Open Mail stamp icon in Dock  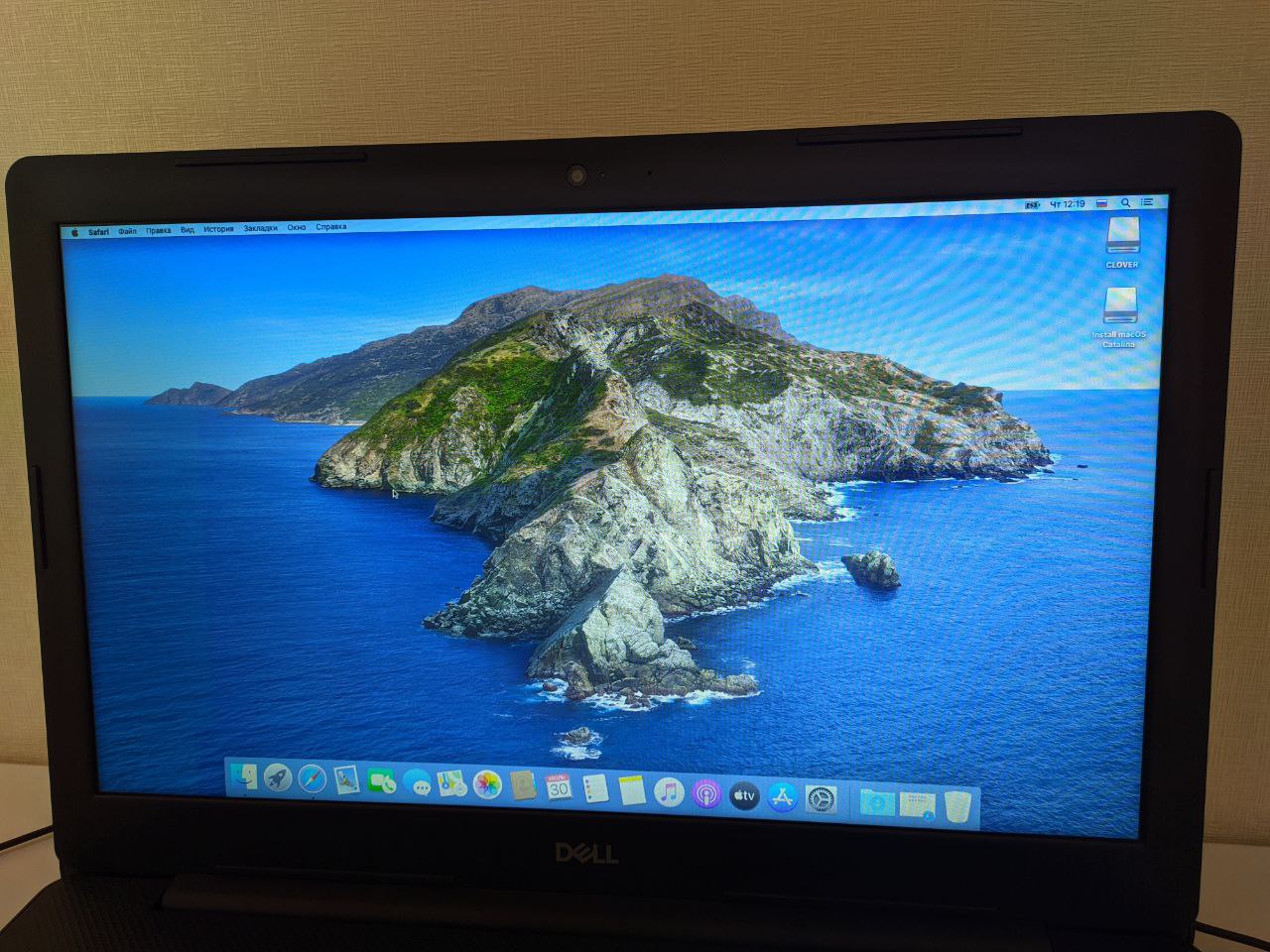coord(346,780)
